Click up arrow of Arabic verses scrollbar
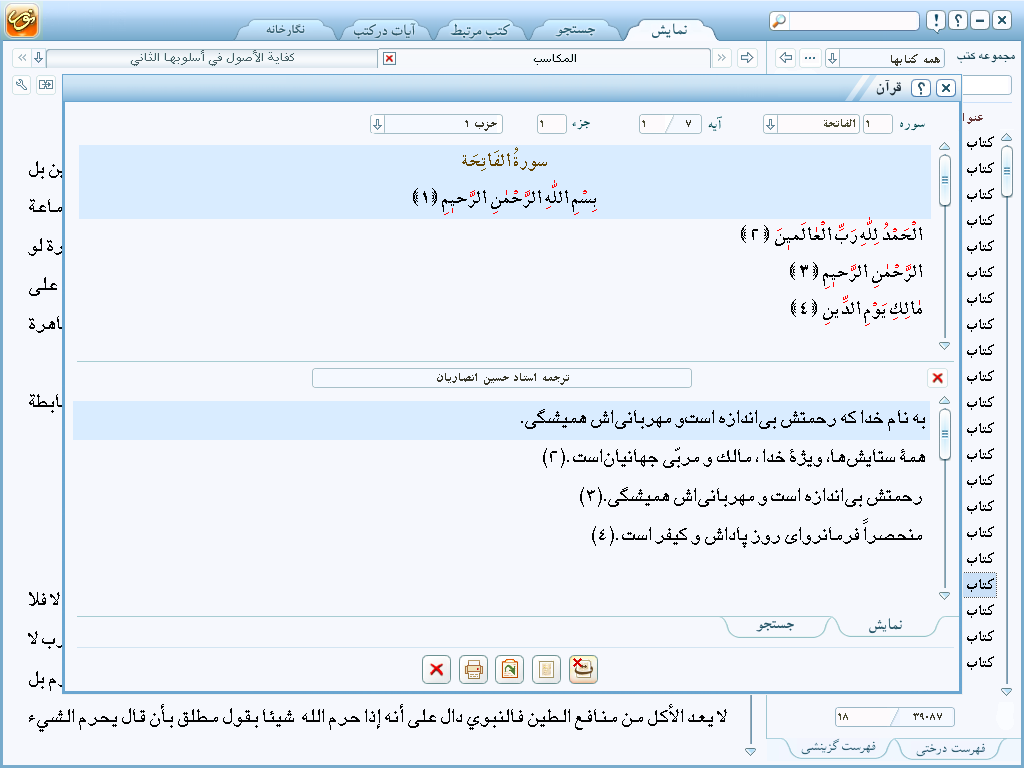 click(x=944, y=146)
